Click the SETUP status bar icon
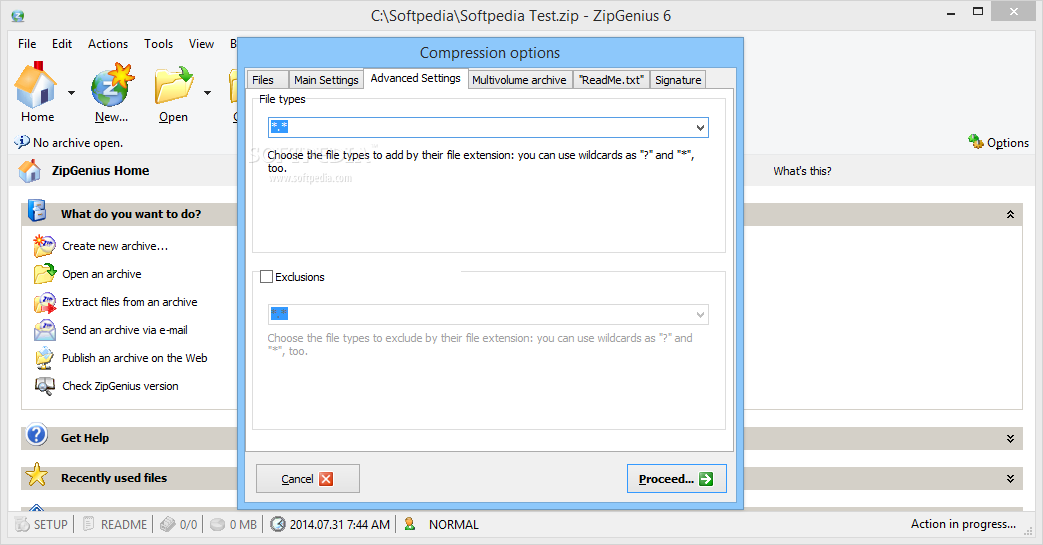The image size is (1043, 545). coord(22,524)
